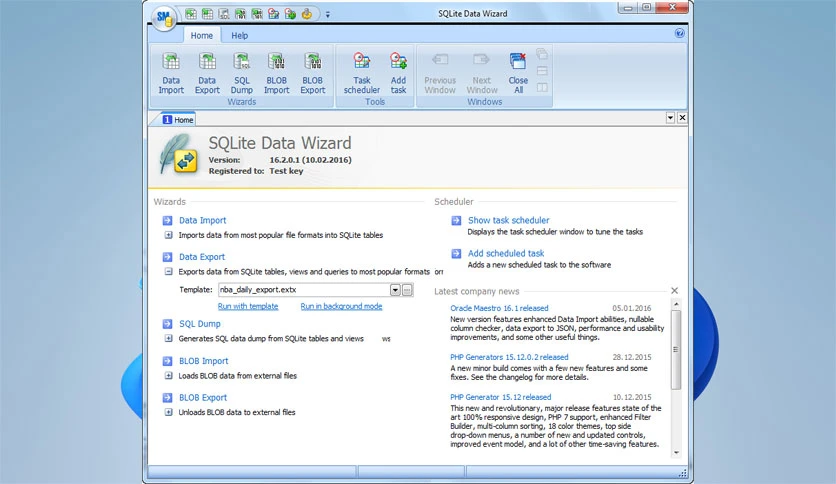The image size is (836, 484).
Task: Switch to the Home ribbon tab
Action: tap(202, 35)
